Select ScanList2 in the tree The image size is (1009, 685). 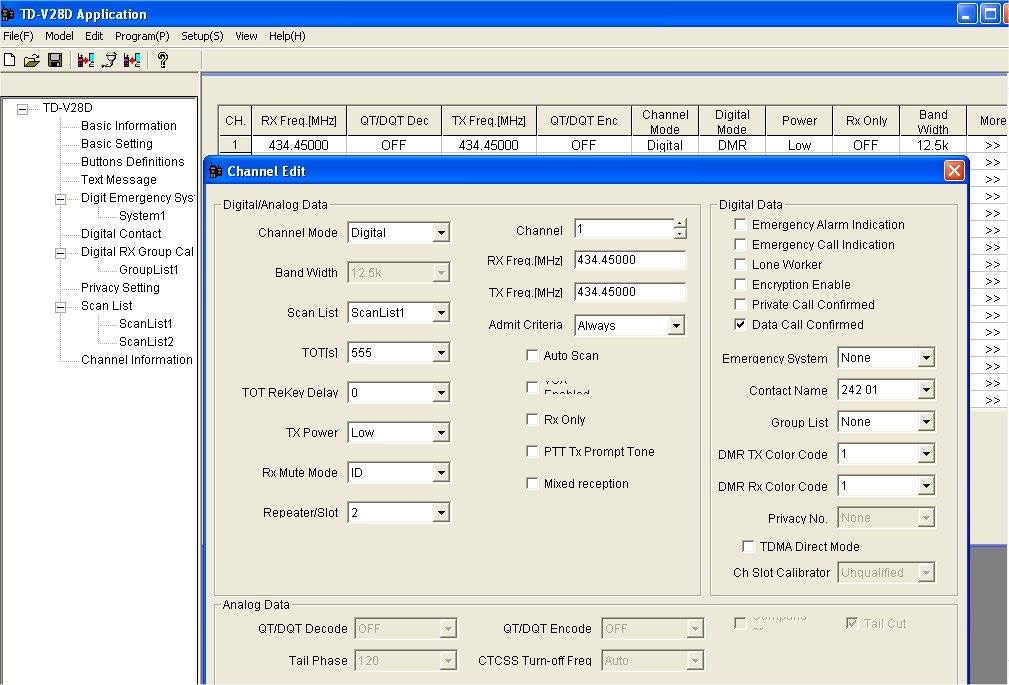[x=146, y=342]
